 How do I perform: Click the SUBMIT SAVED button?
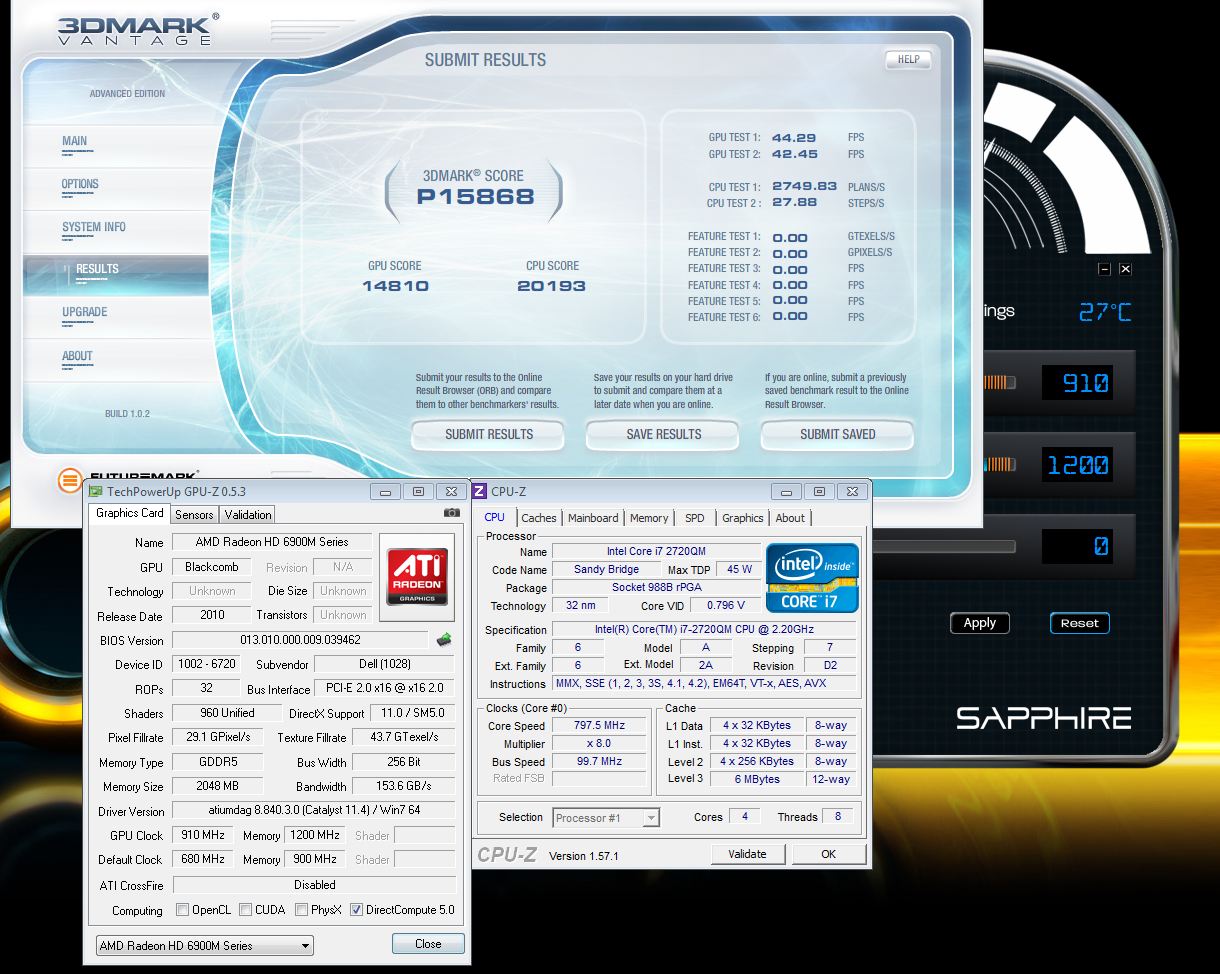click(838, 435)
